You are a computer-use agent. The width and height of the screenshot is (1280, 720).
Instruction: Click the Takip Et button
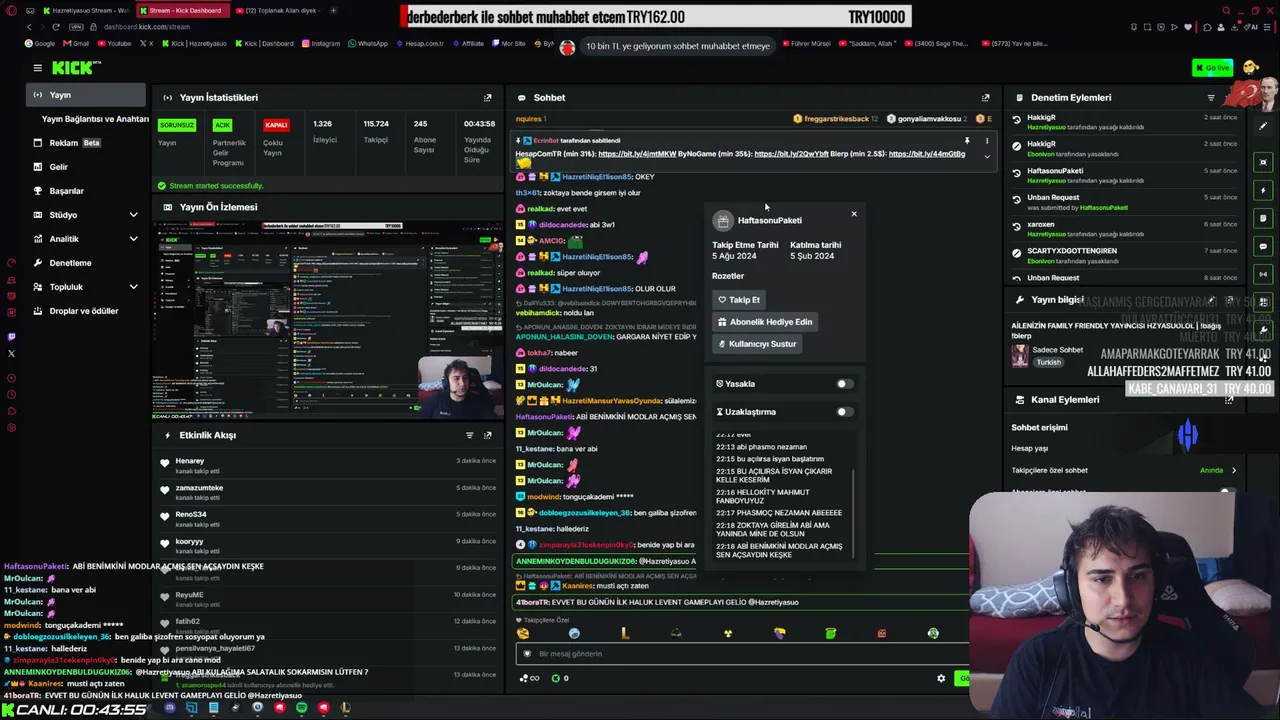(739, 300)
